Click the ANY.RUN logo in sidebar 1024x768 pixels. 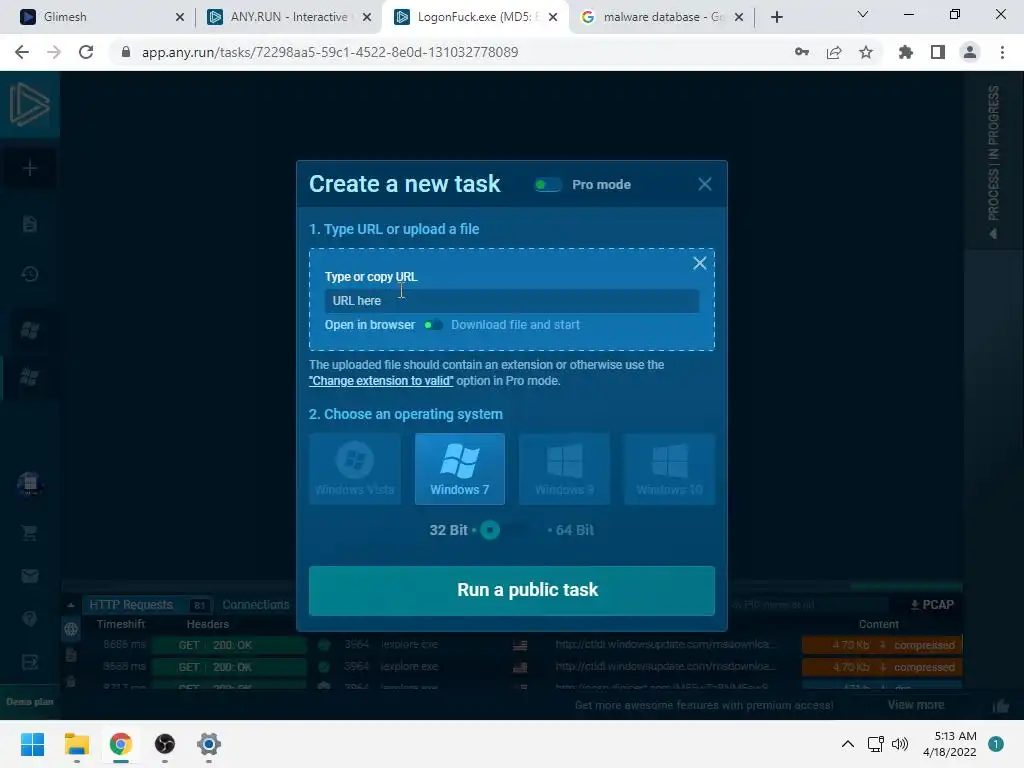click(29, 104)
